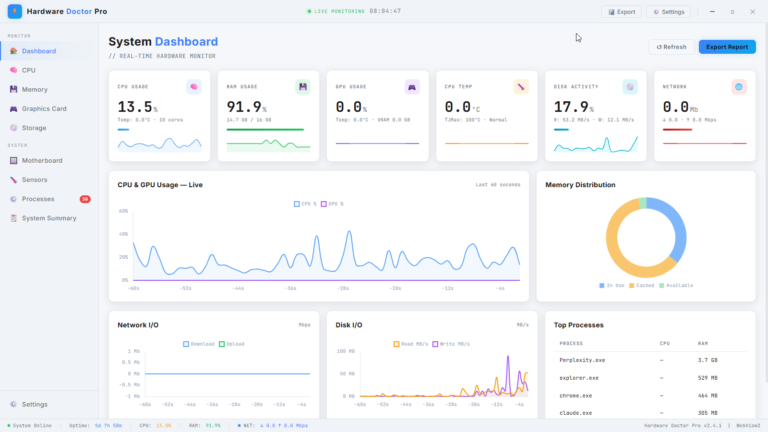
Task: Select explorer.exe process row
Action: [650, 378]
